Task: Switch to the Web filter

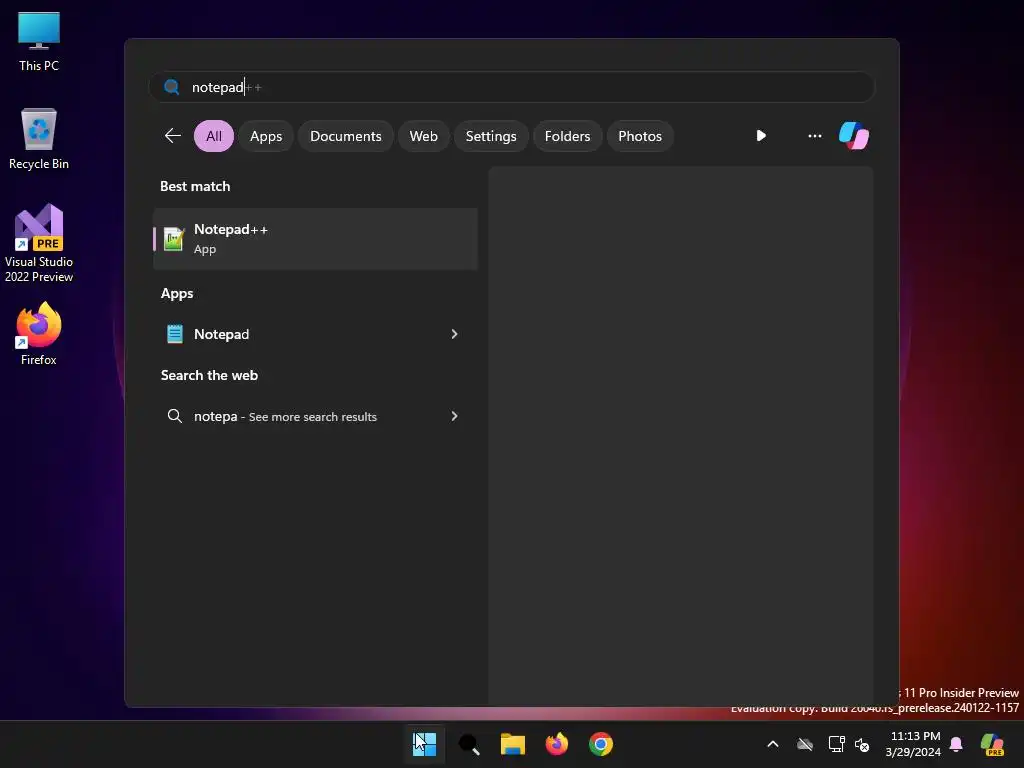Action: tap(423, 136)
